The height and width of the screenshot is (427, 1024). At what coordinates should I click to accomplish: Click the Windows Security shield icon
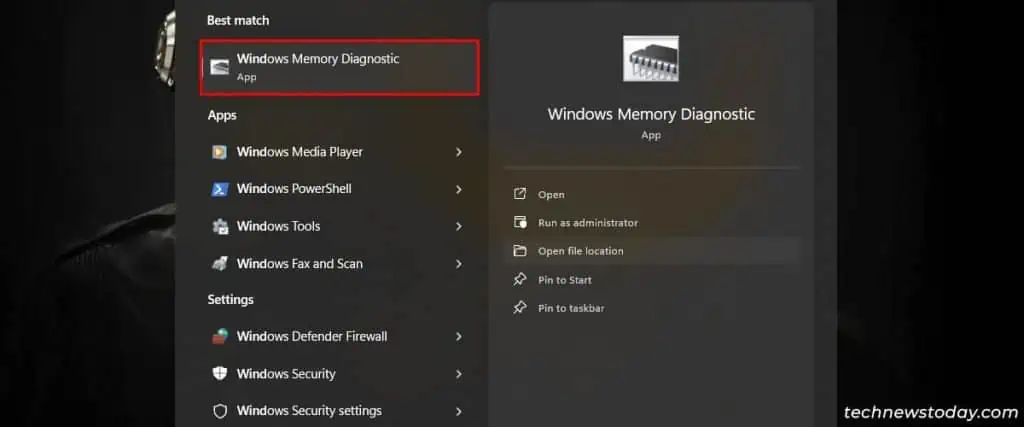(x=220, y=373)
